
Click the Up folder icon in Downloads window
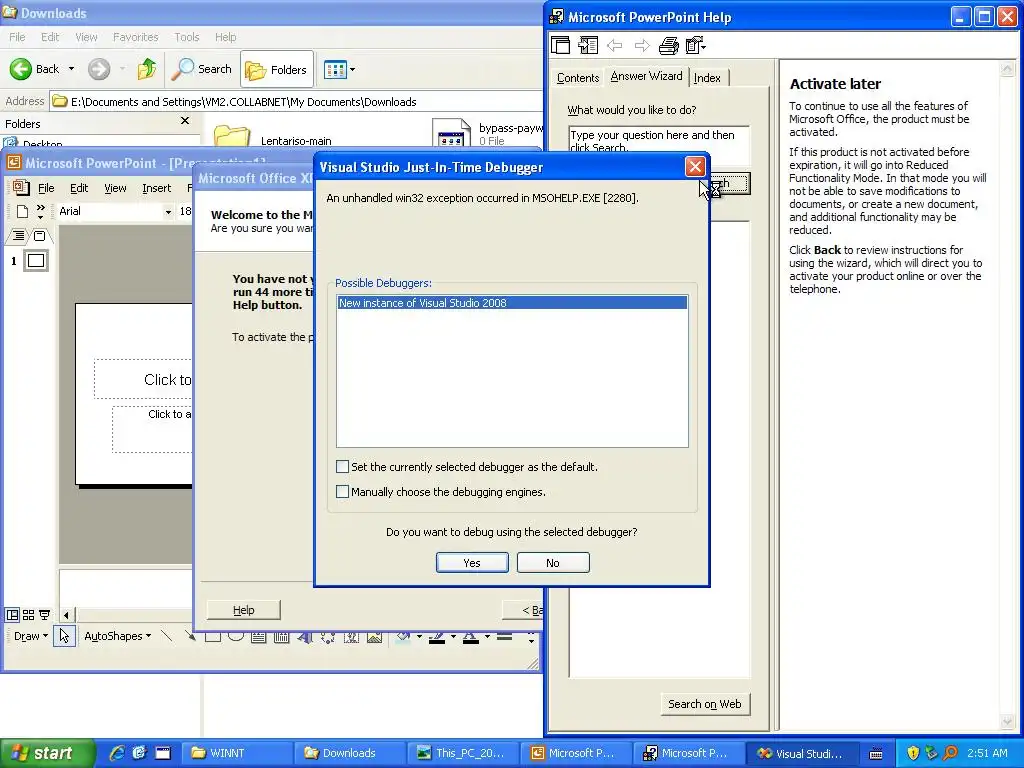147,69
